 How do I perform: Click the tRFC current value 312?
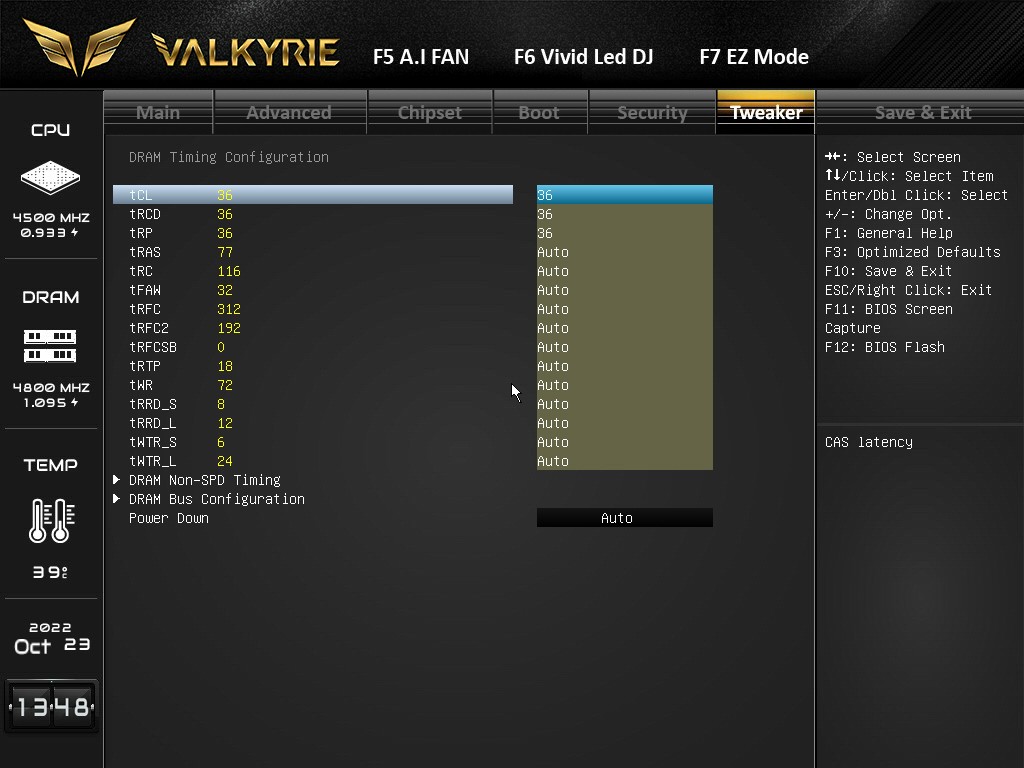coord(229,309)
